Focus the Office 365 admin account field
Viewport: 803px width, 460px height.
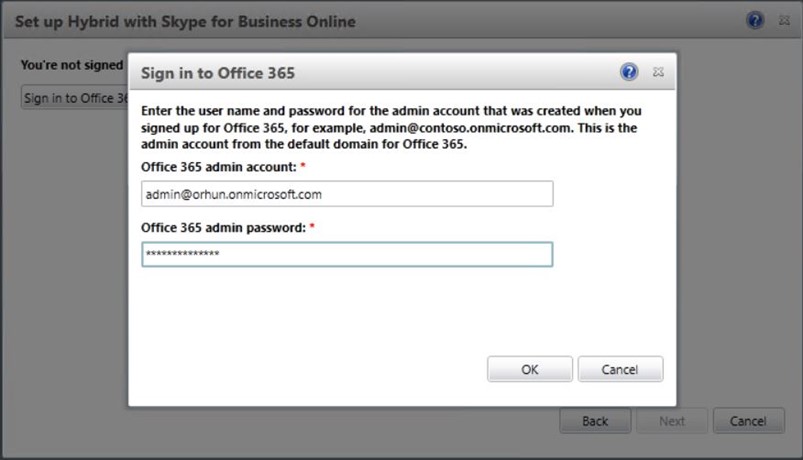click(347, 194)
